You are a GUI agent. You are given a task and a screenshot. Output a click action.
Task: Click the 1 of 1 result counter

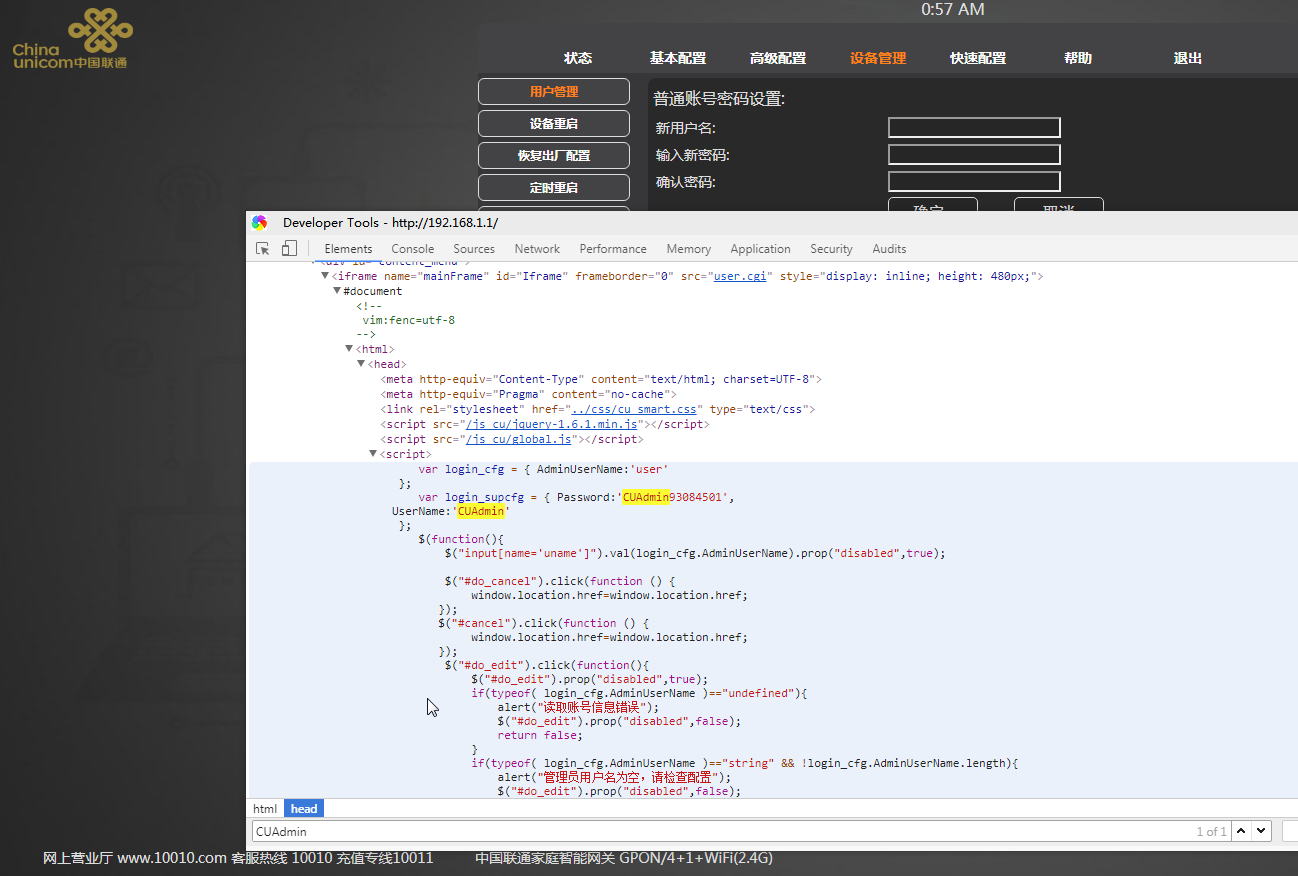pyautogui.click(x=1211, y=831)
